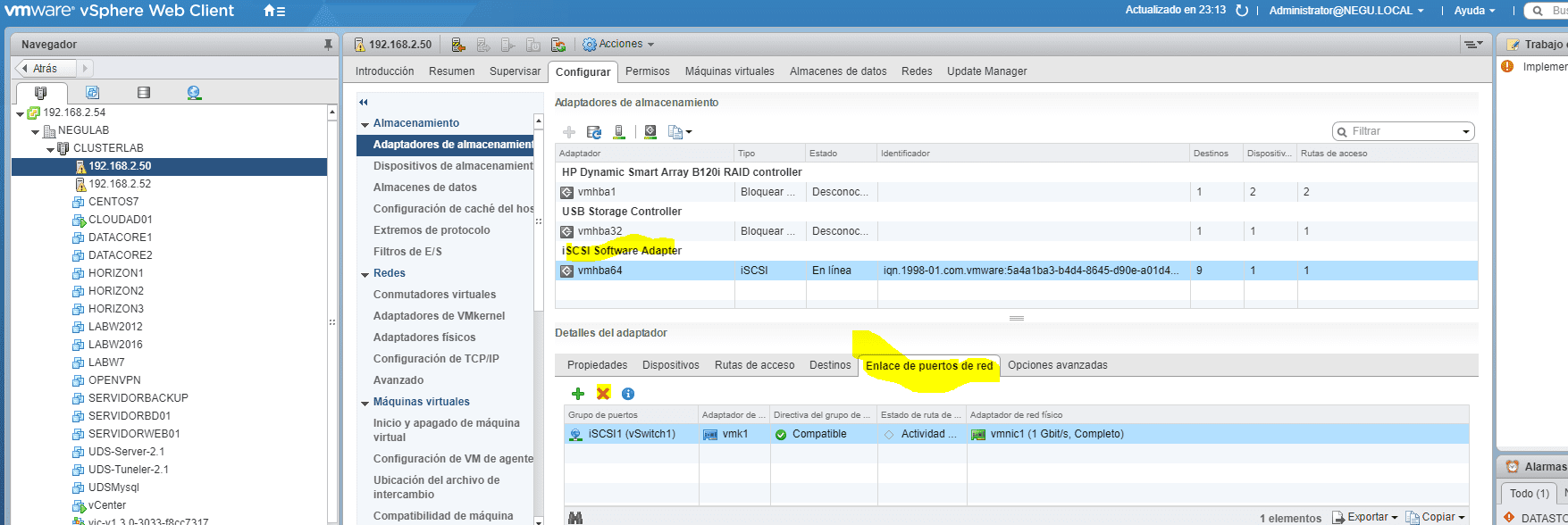This screenshot has width=1568, height=525.
Task: Collapse the configuration side menu with double arrows
Action: 364,103
